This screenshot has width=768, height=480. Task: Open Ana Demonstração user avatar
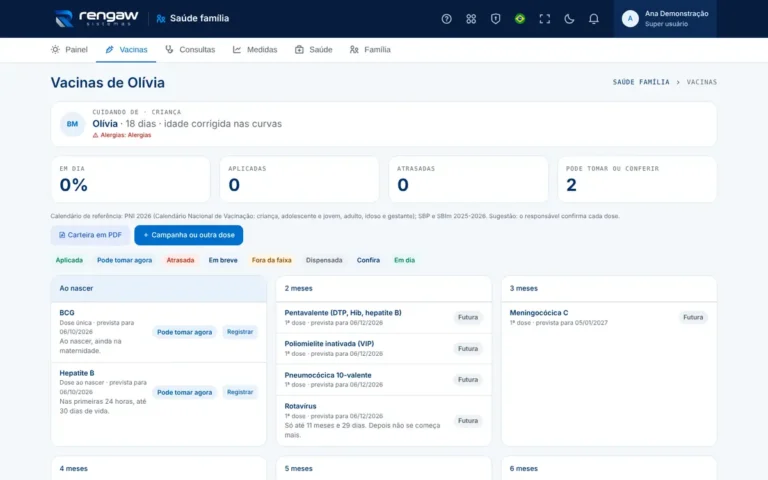pos(630,19)
